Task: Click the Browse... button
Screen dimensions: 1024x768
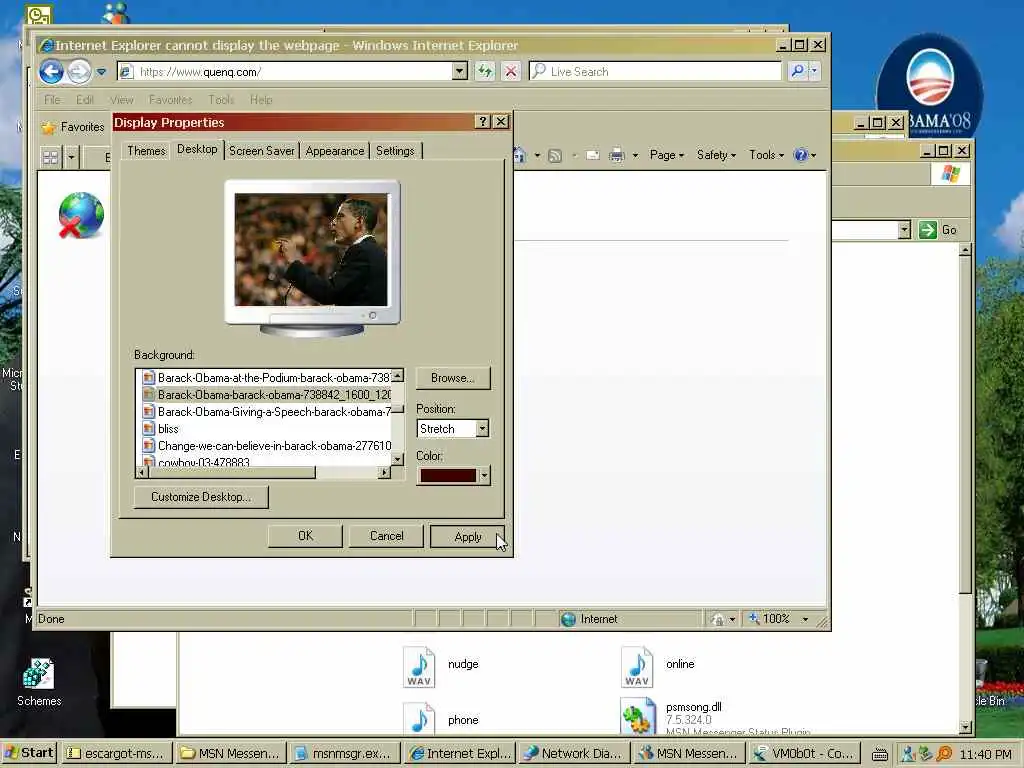Action: click(x=453, y=377)
